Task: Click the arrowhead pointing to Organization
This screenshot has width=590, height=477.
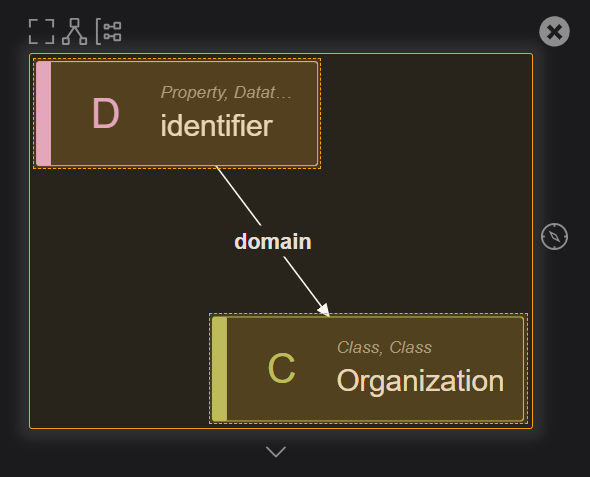Action: 324,310
